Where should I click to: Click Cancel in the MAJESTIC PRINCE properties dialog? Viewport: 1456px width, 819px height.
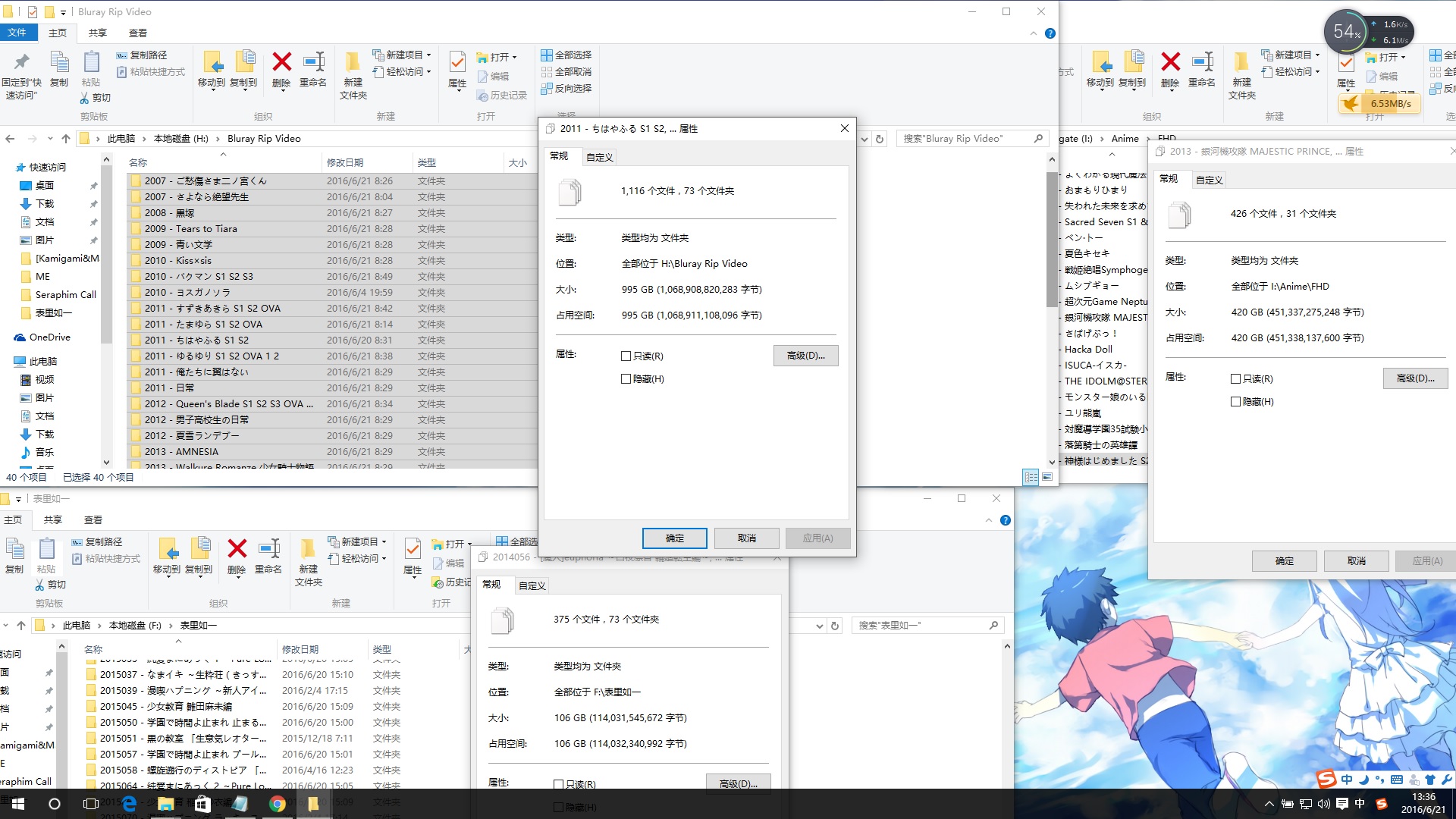pos(1357,560)
